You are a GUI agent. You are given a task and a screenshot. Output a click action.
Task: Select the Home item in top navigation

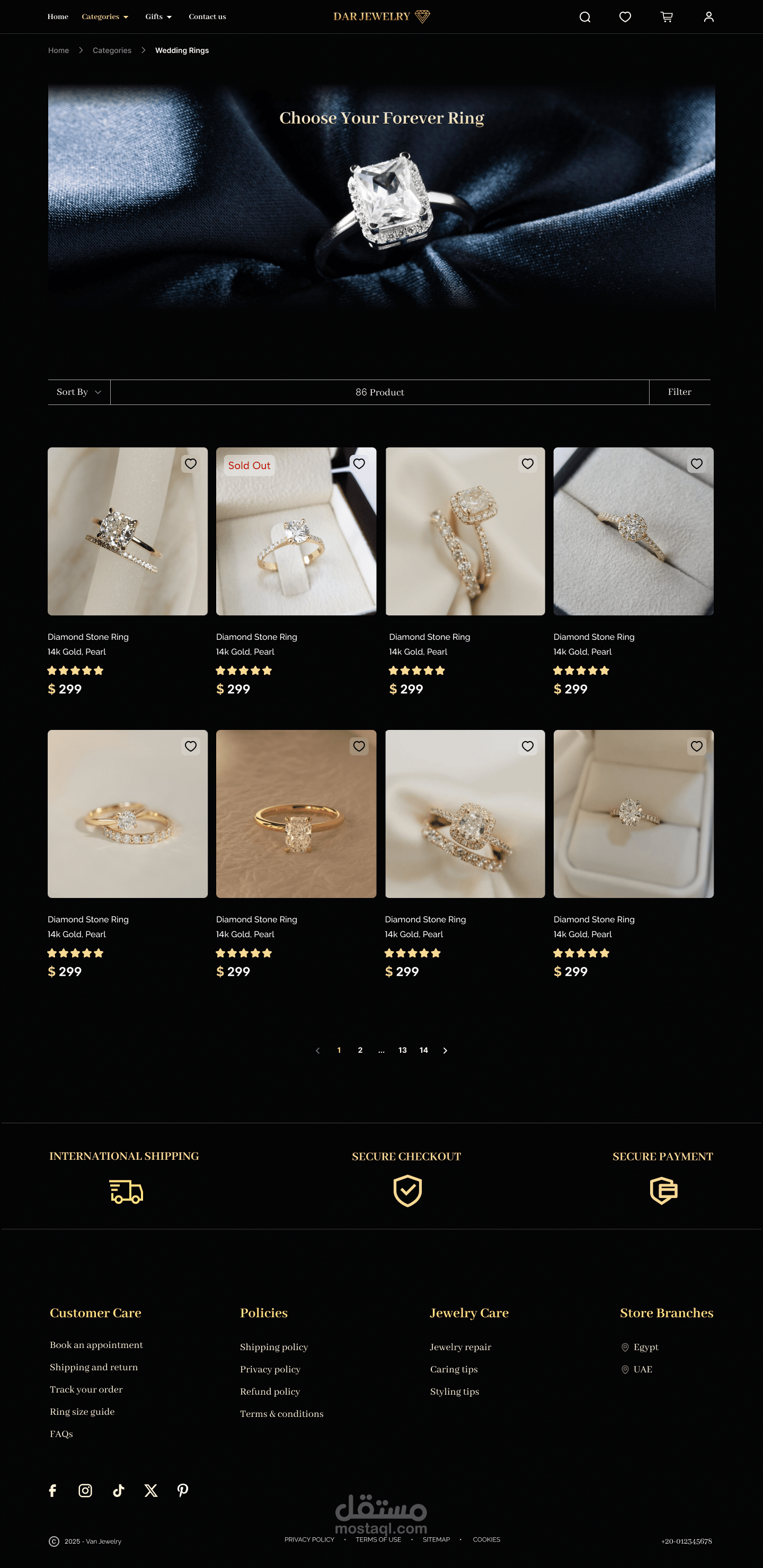coord(58,16)
